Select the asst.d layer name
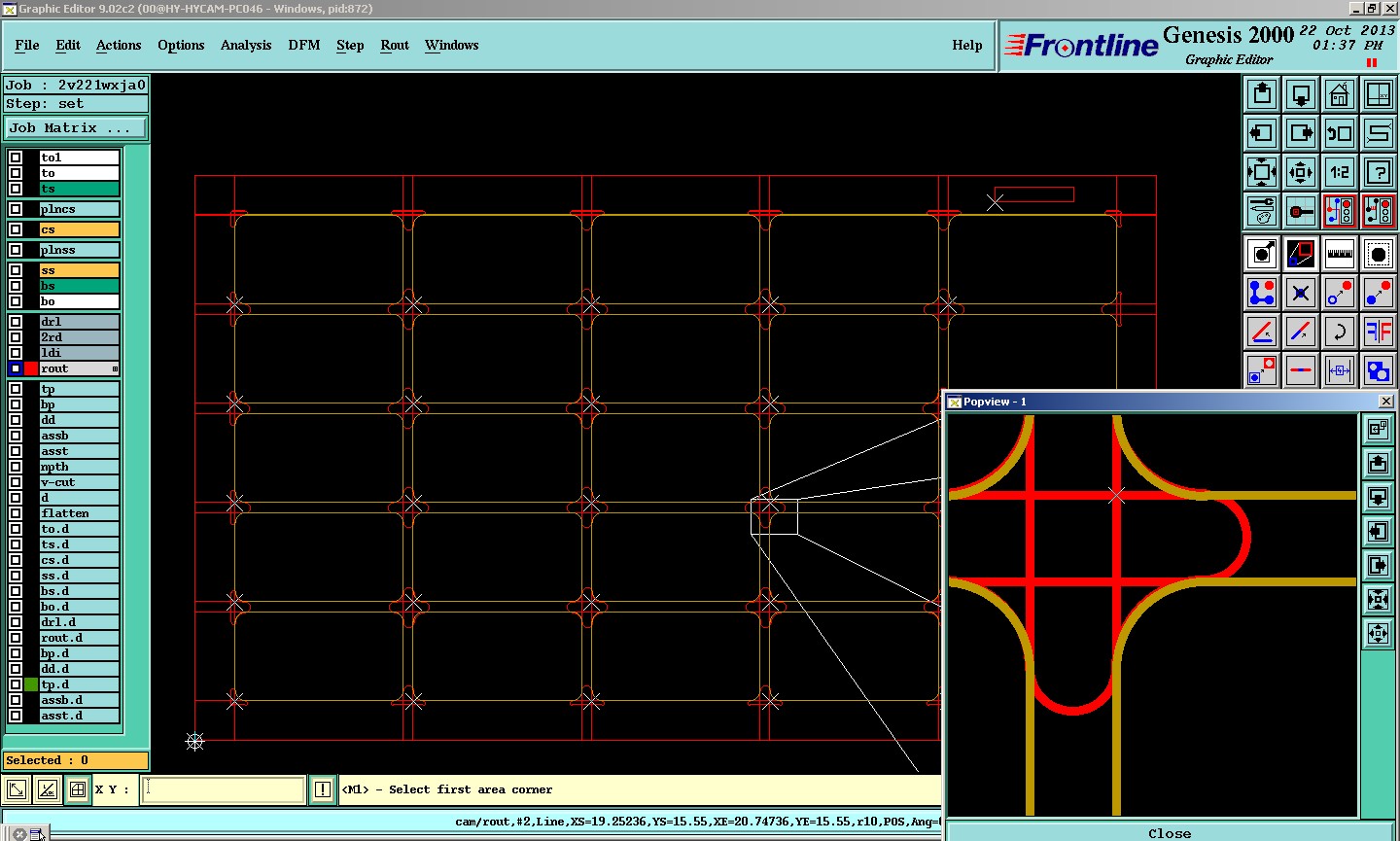 coord(79,716)
